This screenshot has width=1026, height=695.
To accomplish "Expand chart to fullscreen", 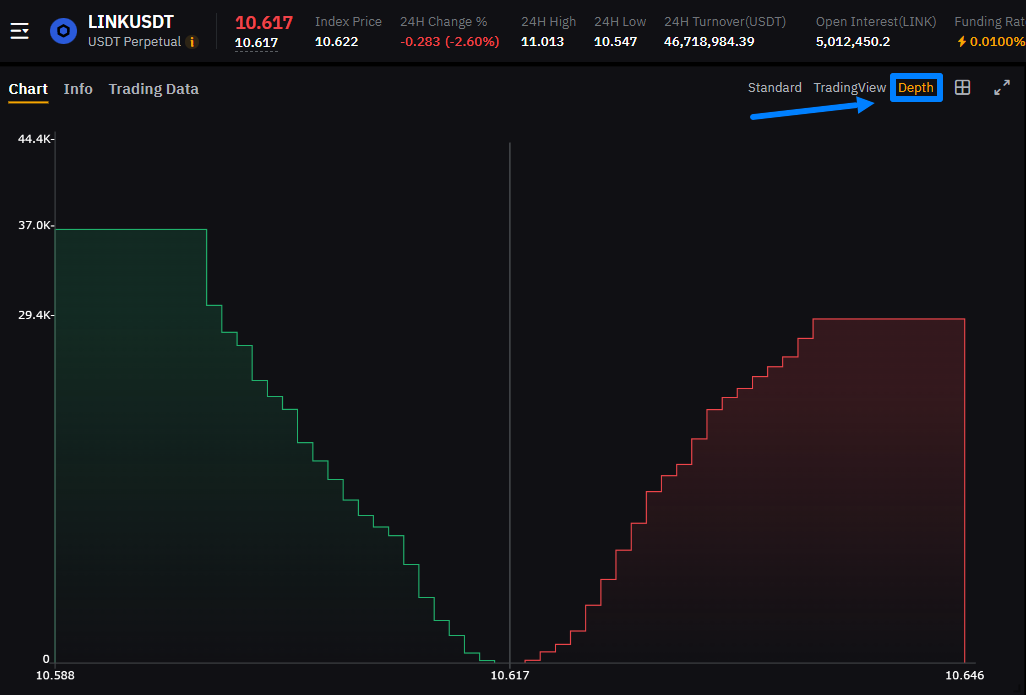I will click(1001, 88).
